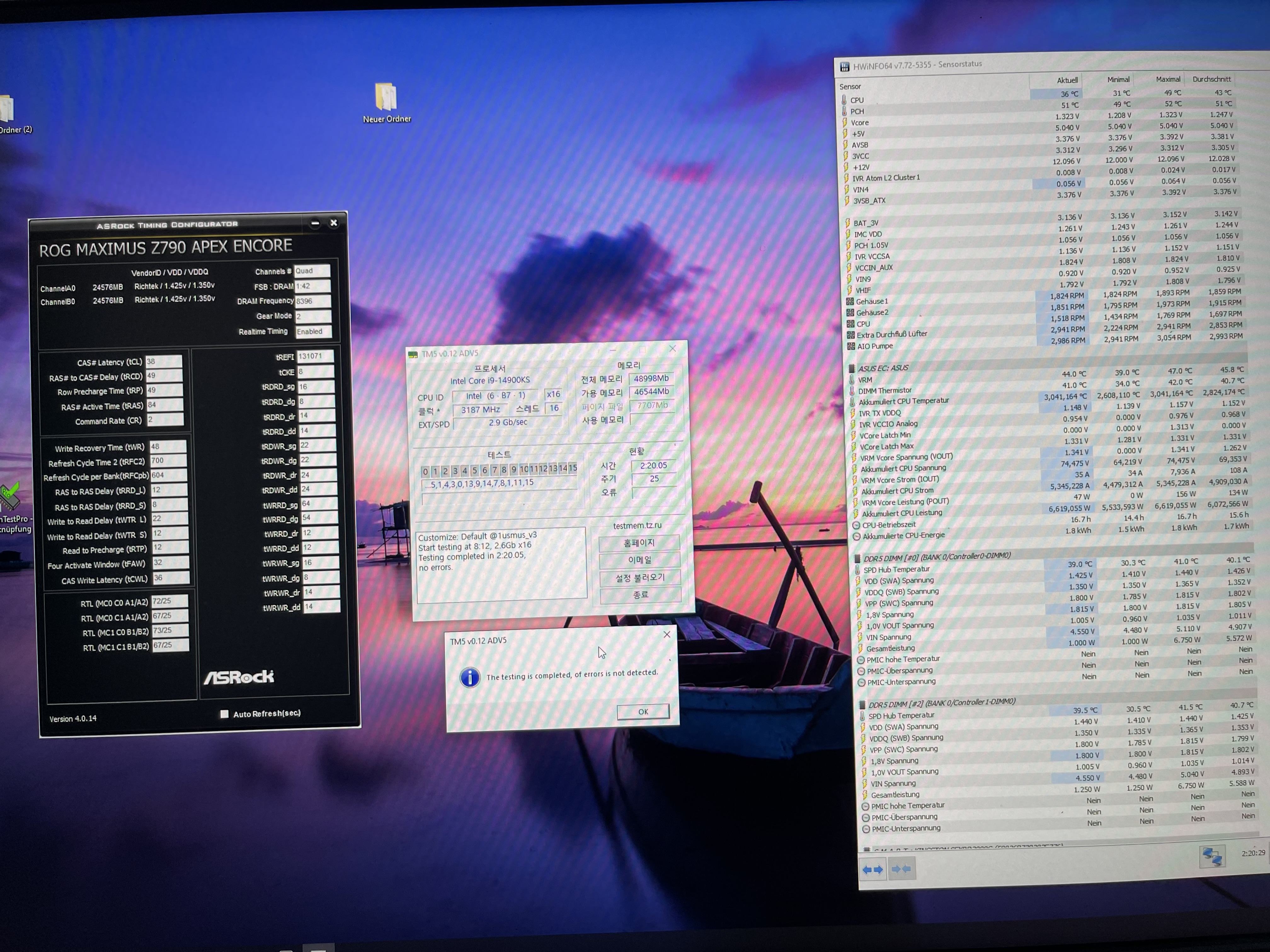Click test number 15 box in TM5

(x=572, y=469)
